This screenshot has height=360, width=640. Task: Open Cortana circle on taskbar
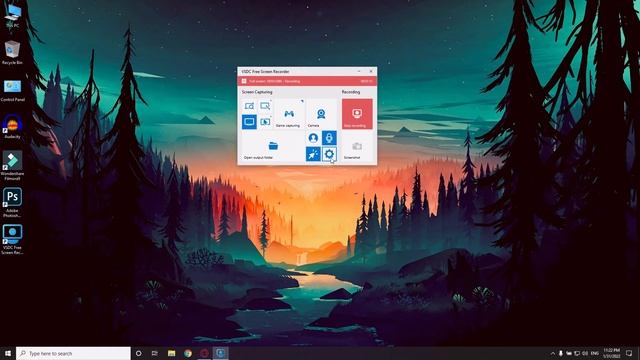138,353
